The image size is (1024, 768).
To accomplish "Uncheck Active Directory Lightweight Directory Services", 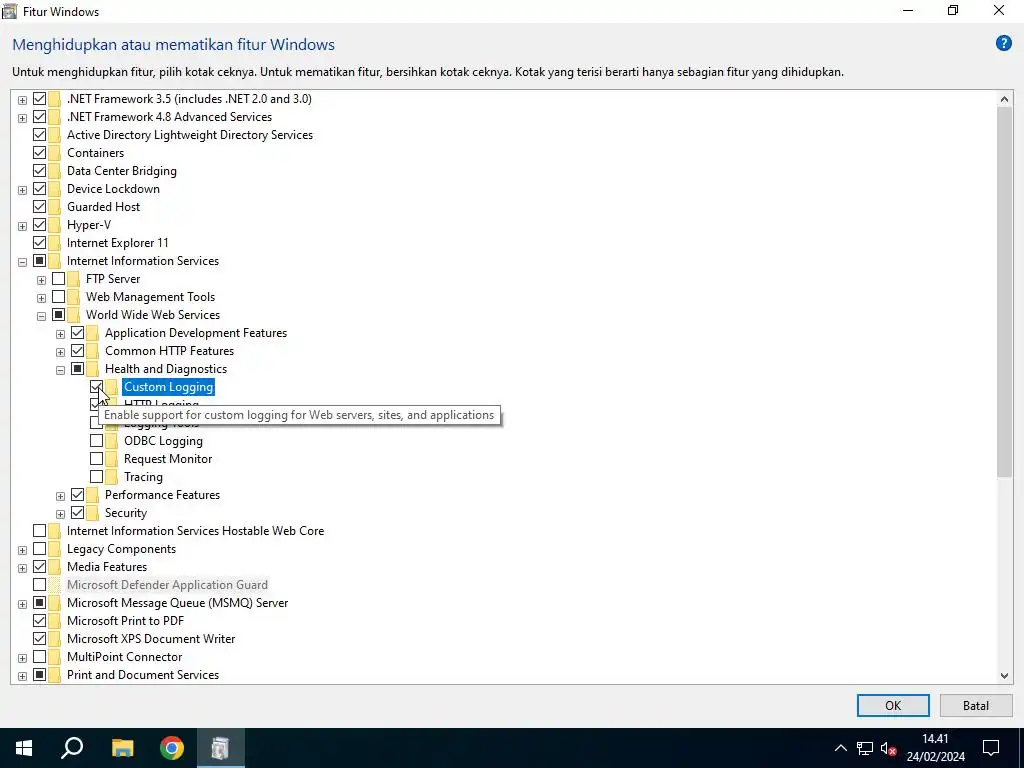I will pyautogui.click(x=39, y=135).
